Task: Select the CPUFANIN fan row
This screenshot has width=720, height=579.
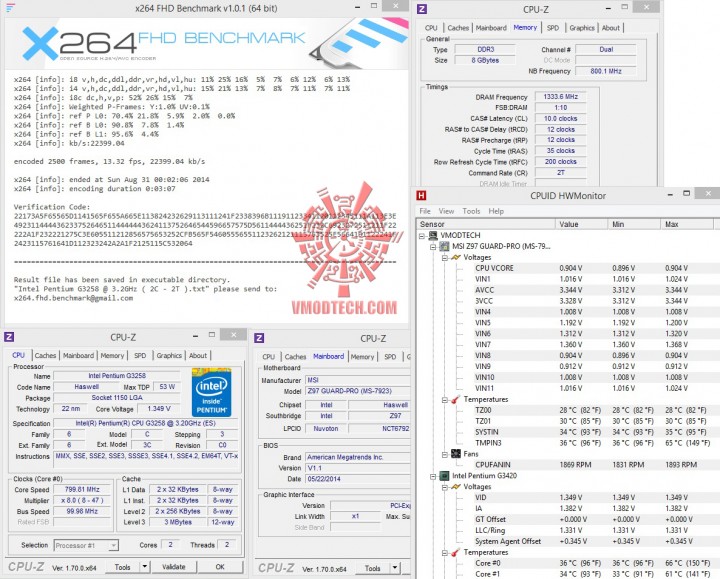Action: tap(595, 465)
